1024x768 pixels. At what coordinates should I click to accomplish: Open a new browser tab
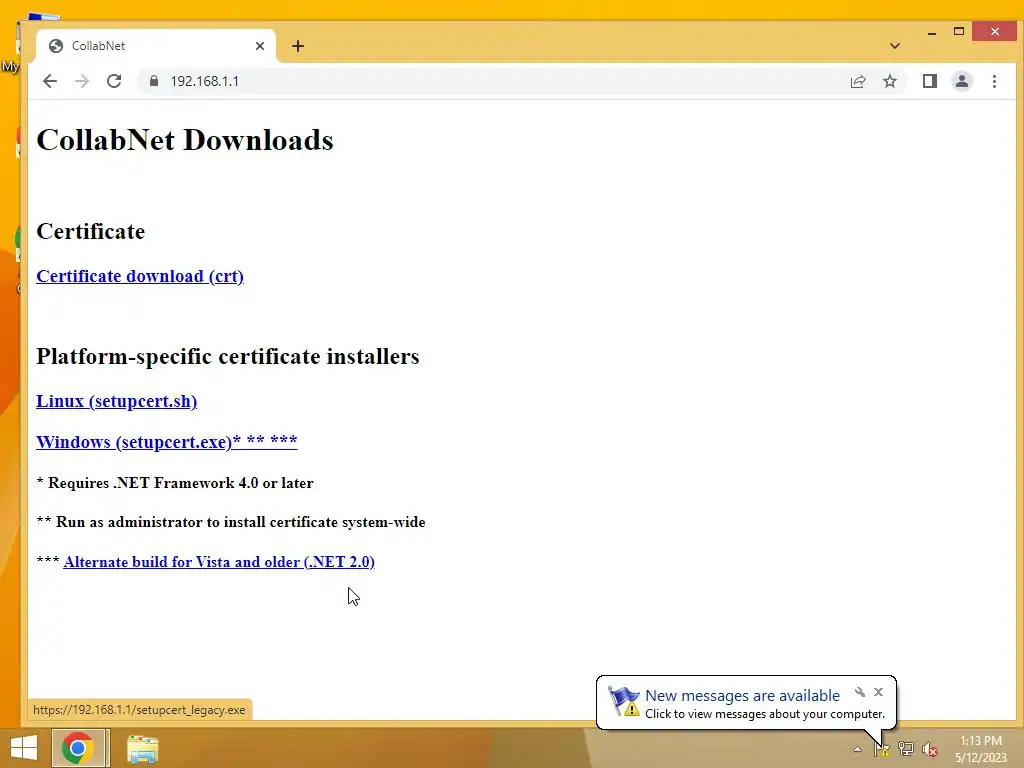[x=298, y=46]
